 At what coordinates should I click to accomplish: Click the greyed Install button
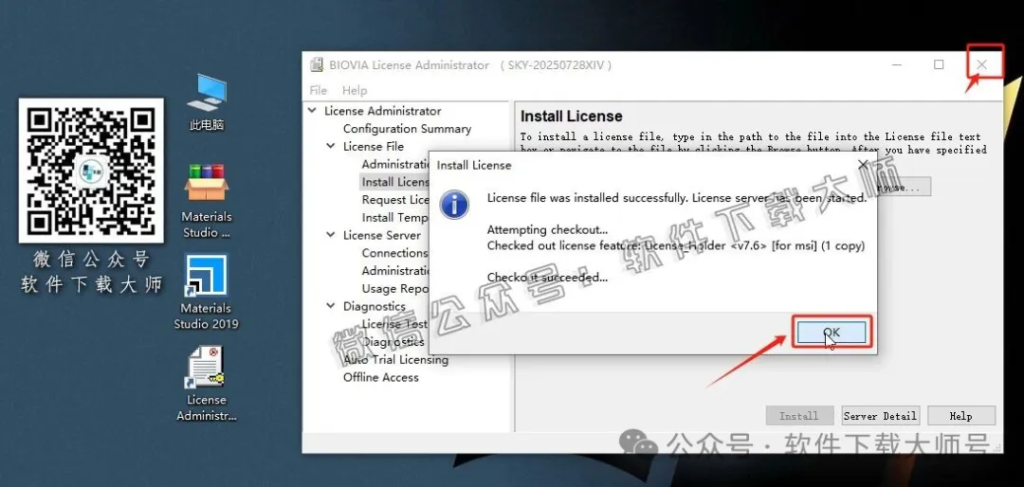[799, 416]
